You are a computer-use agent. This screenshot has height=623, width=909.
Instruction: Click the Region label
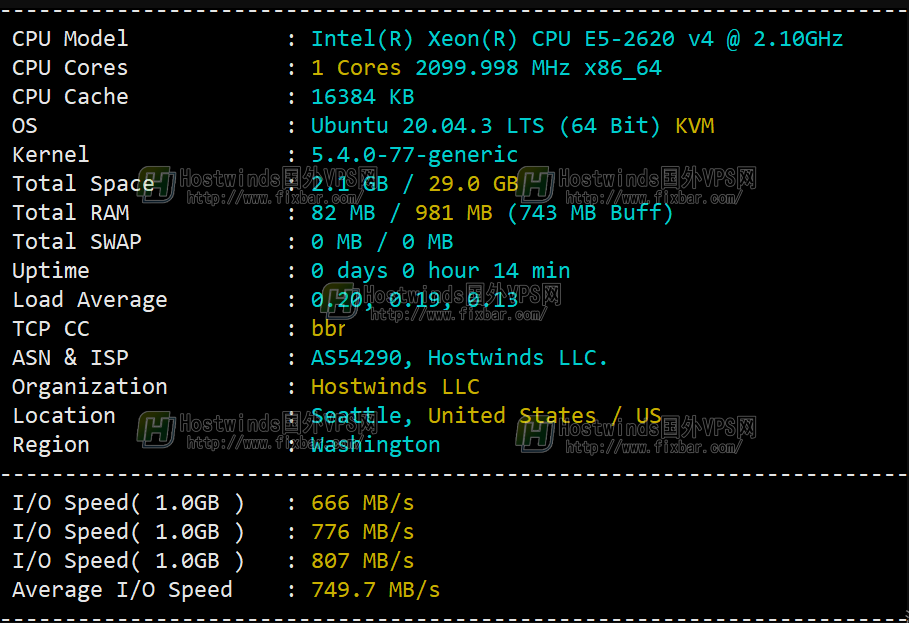tap(50, 445)
